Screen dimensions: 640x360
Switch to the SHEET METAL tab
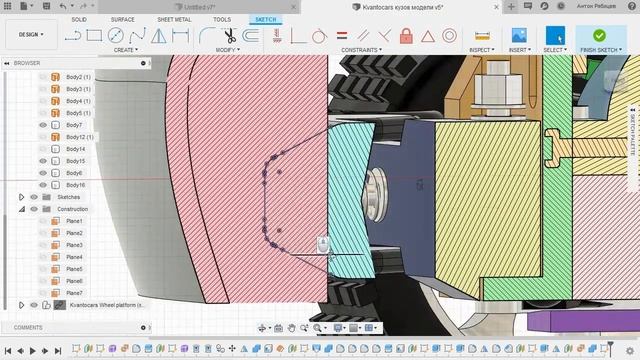pos(174,20)
